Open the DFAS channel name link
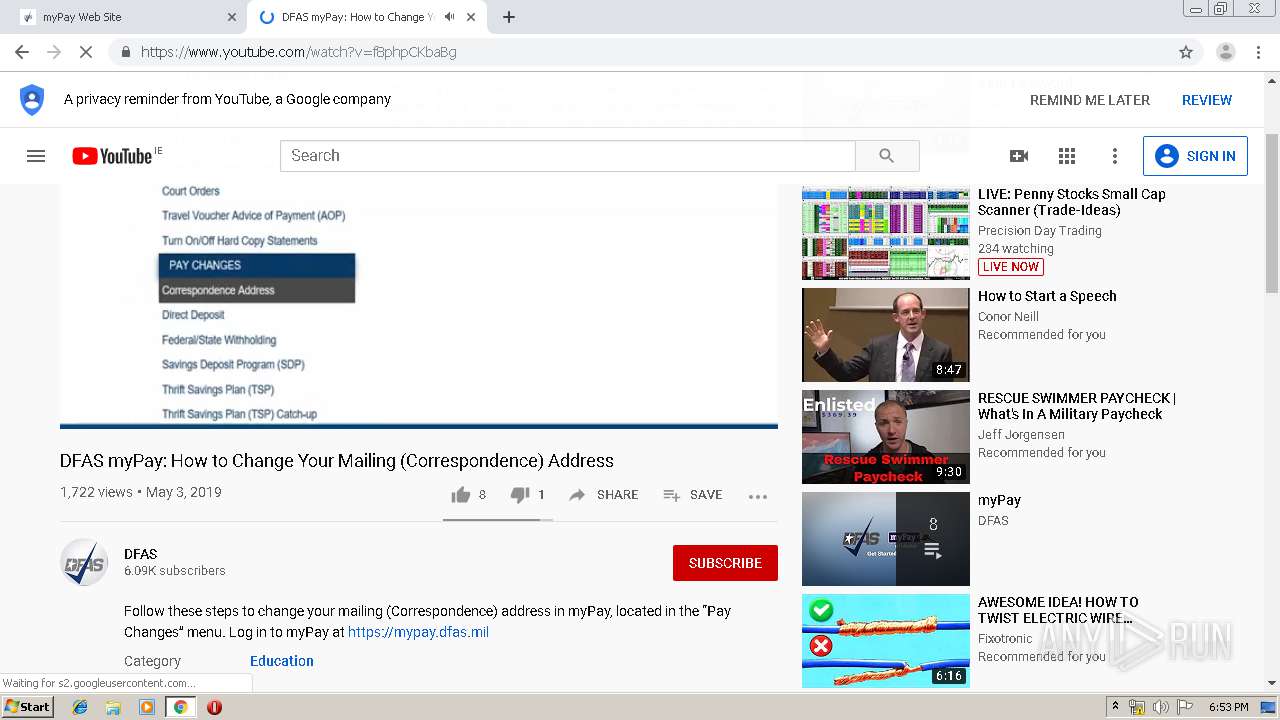The image size is (1280, 720). (x=141, y=554)
